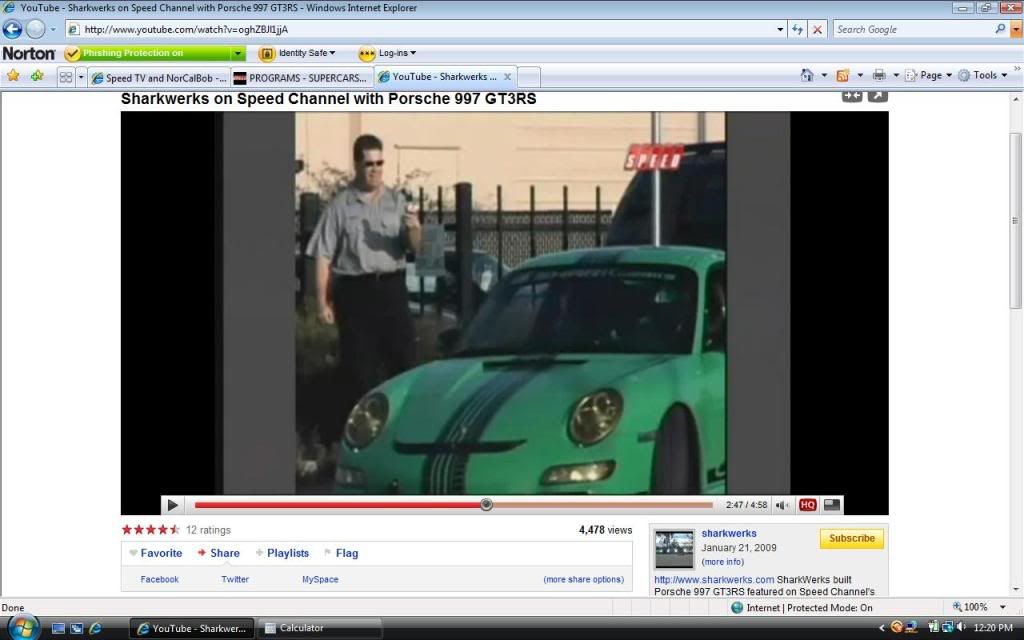The image size is (1024, 640).
Task: Switch to the Speed TV and NorCalBob tab
Action: (159, 78)
